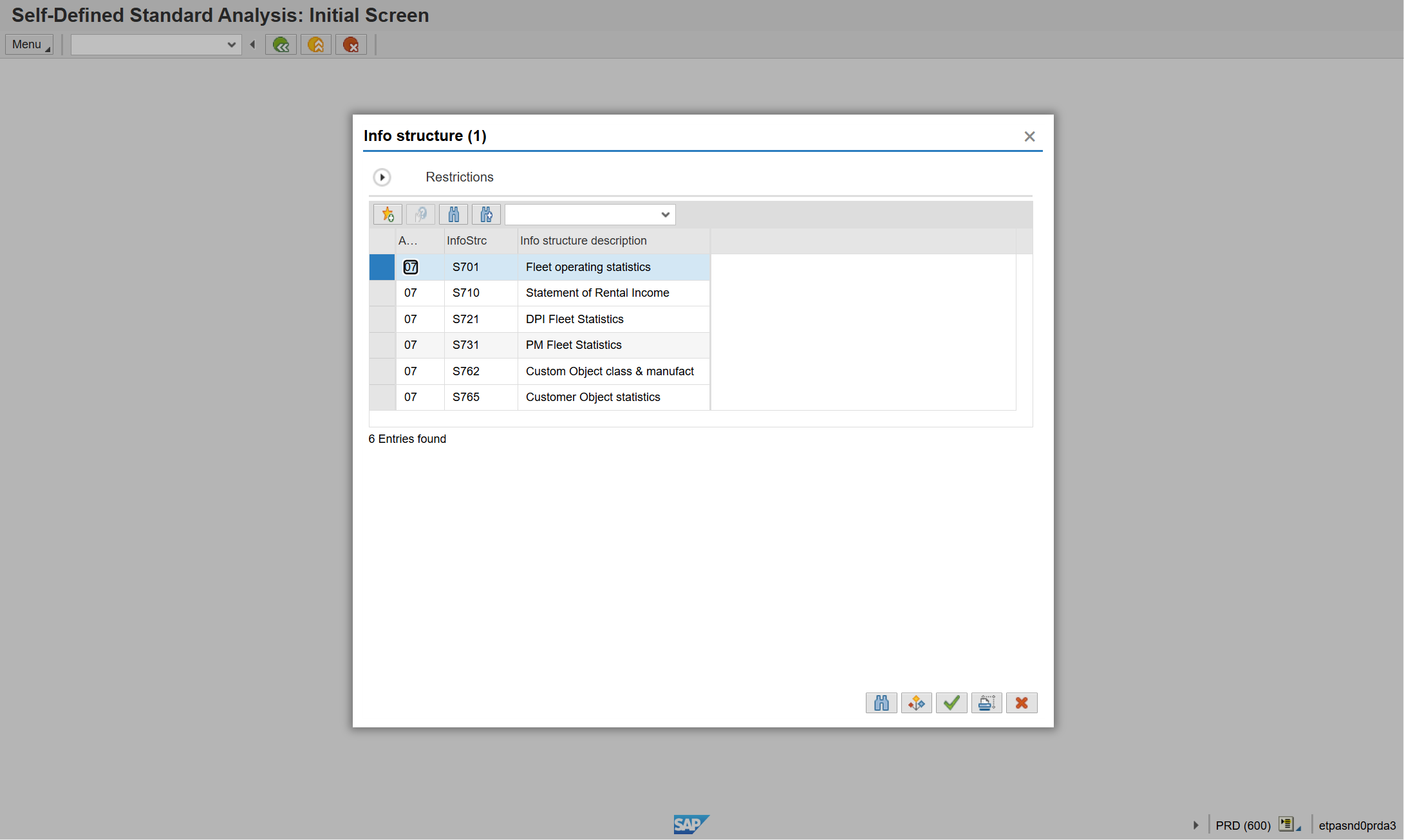Click the green Back icon in toolbar
This screenshot has width=1404, height=840.
click(281, 44)
